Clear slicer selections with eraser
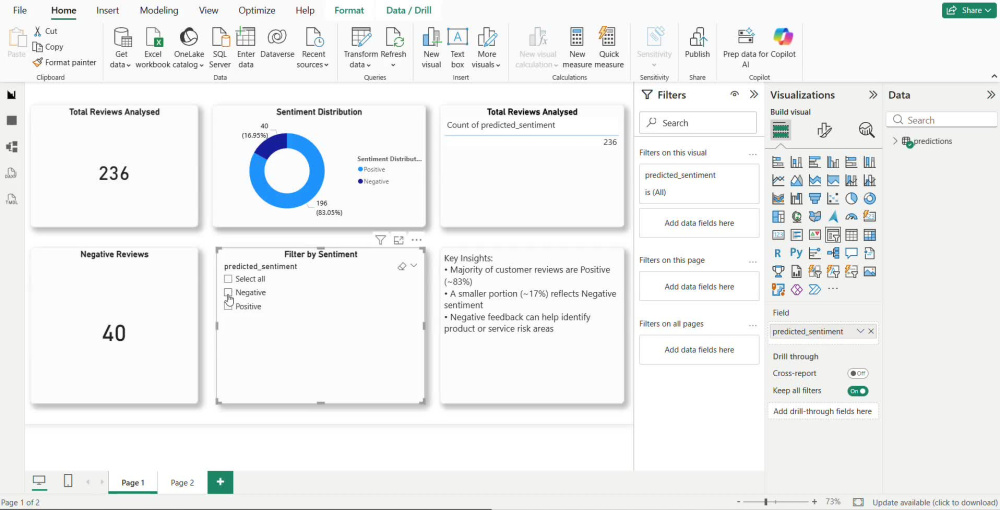Viewport: 1000px width, 510px height. [x=401, y=266]
